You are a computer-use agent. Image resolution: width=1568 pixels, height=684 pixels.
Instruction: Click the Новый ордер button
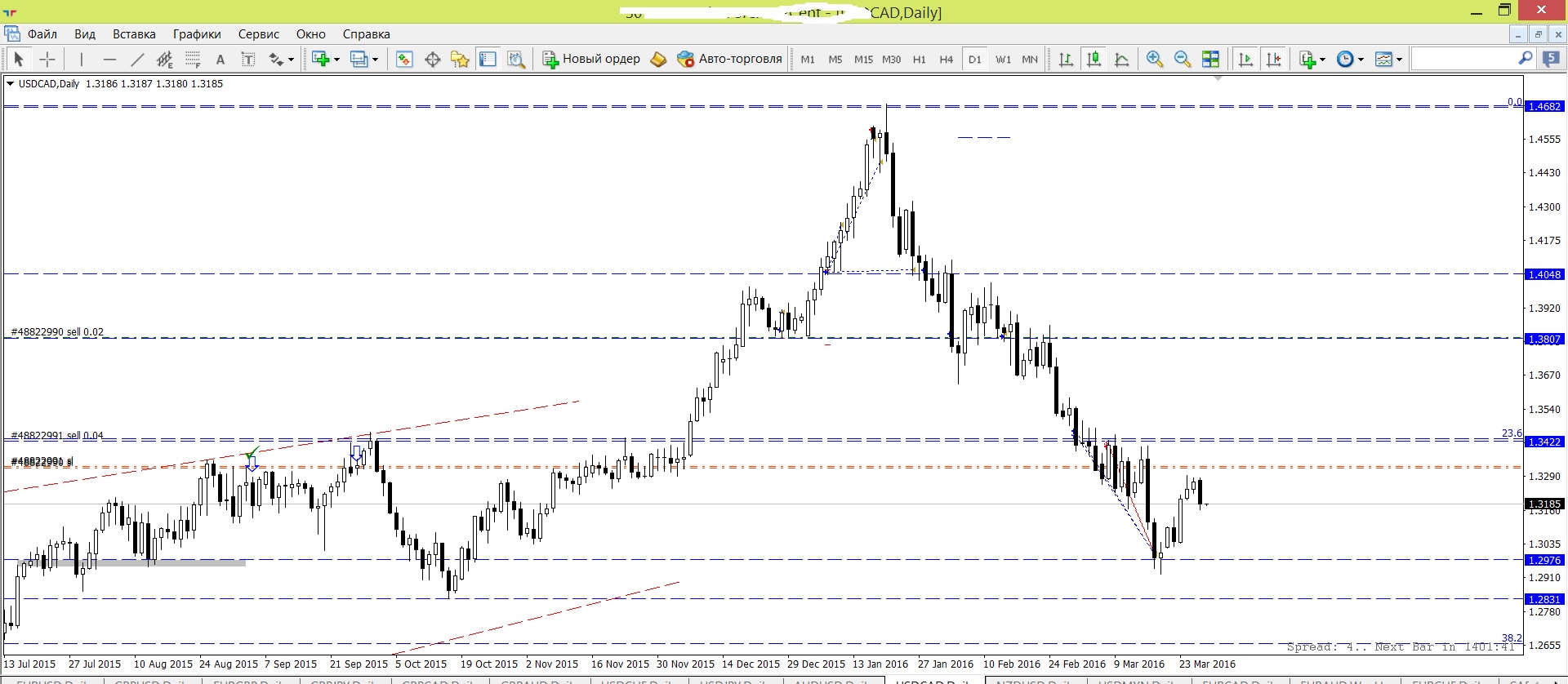pyautogui.click(x=592, y=59)
